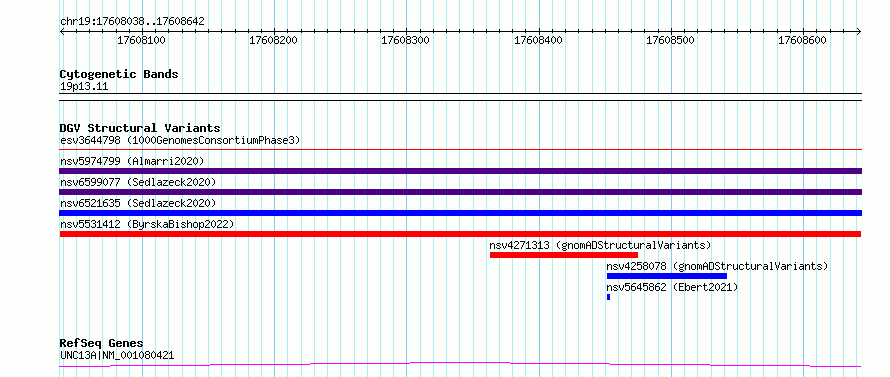Click the RefSeq Genes track heading
Screen dimensions: 890x377
(101, 343)
